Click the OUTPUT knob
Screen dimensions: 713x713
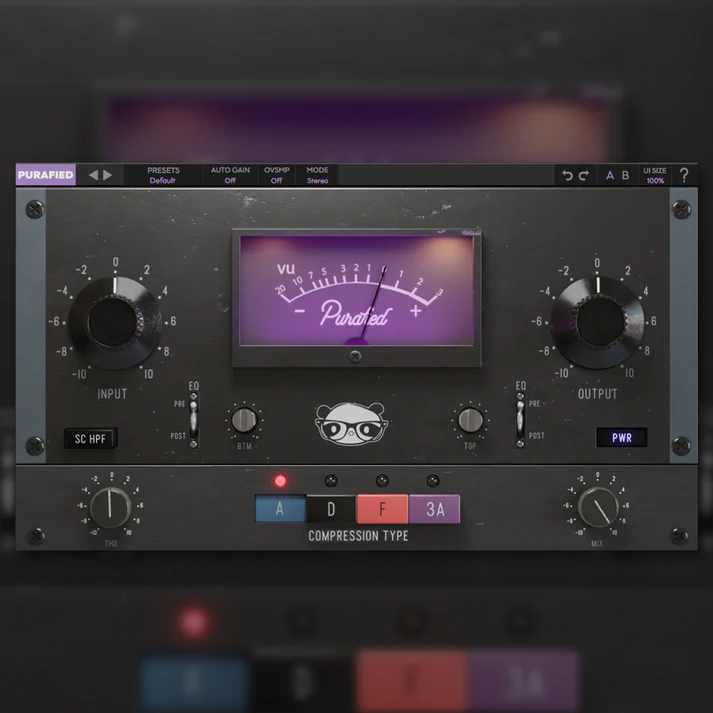pos(598,322)
